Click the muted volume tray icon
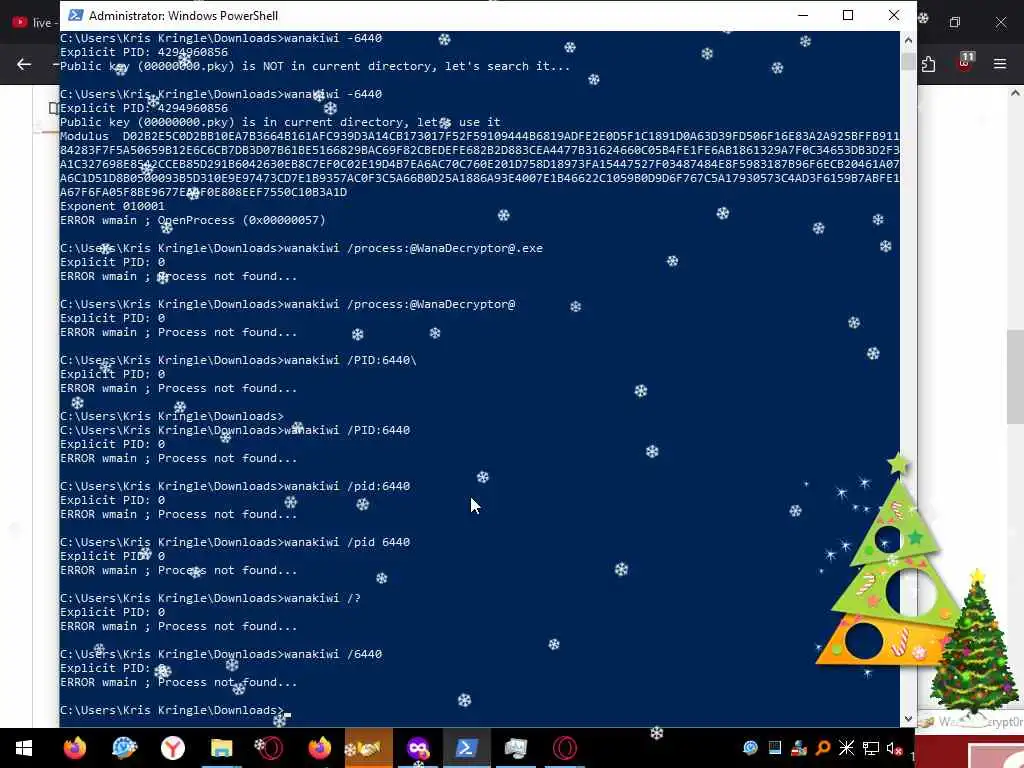The height and width of the screenshot is (768, 1024). coord(894,748)
